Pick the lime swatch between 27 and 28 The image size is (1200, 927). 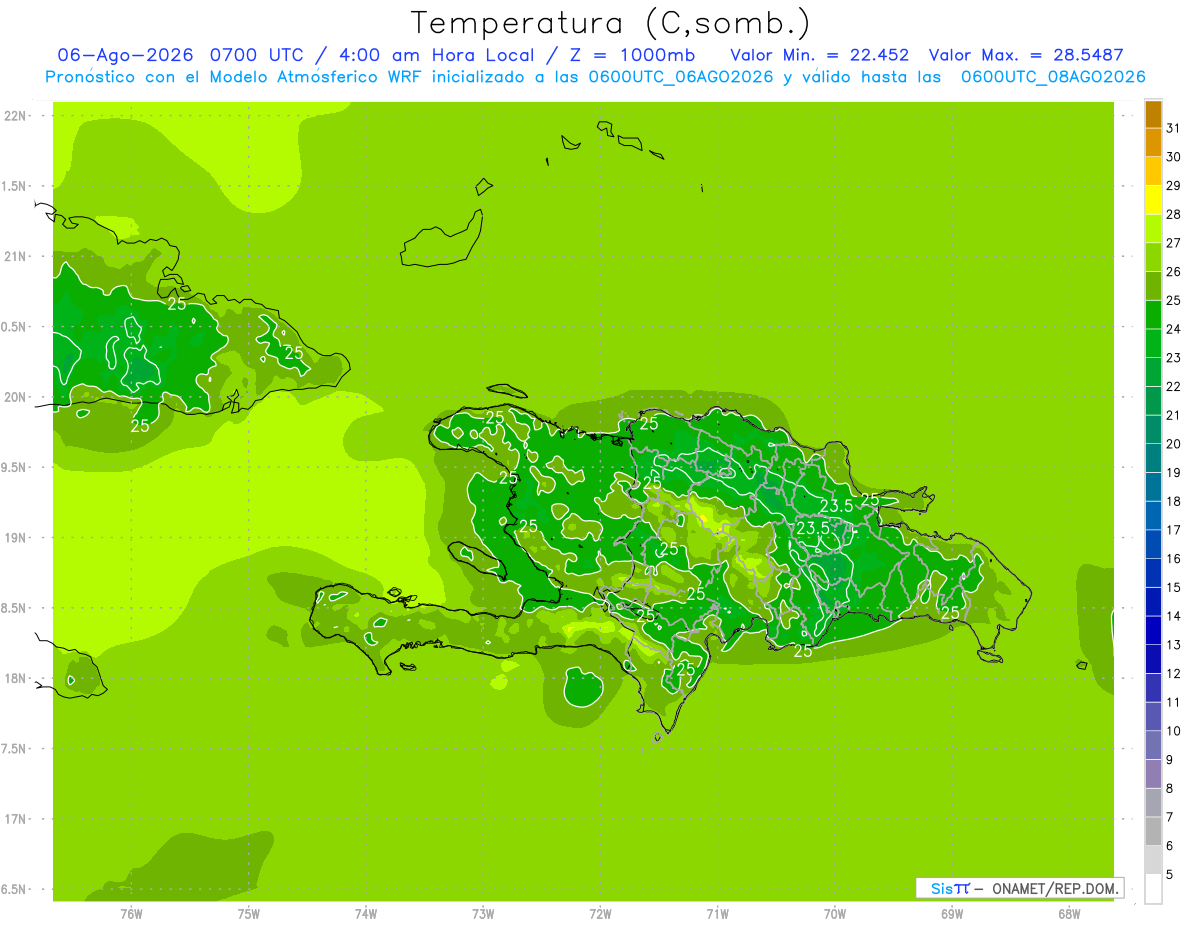click(1153, 228)
